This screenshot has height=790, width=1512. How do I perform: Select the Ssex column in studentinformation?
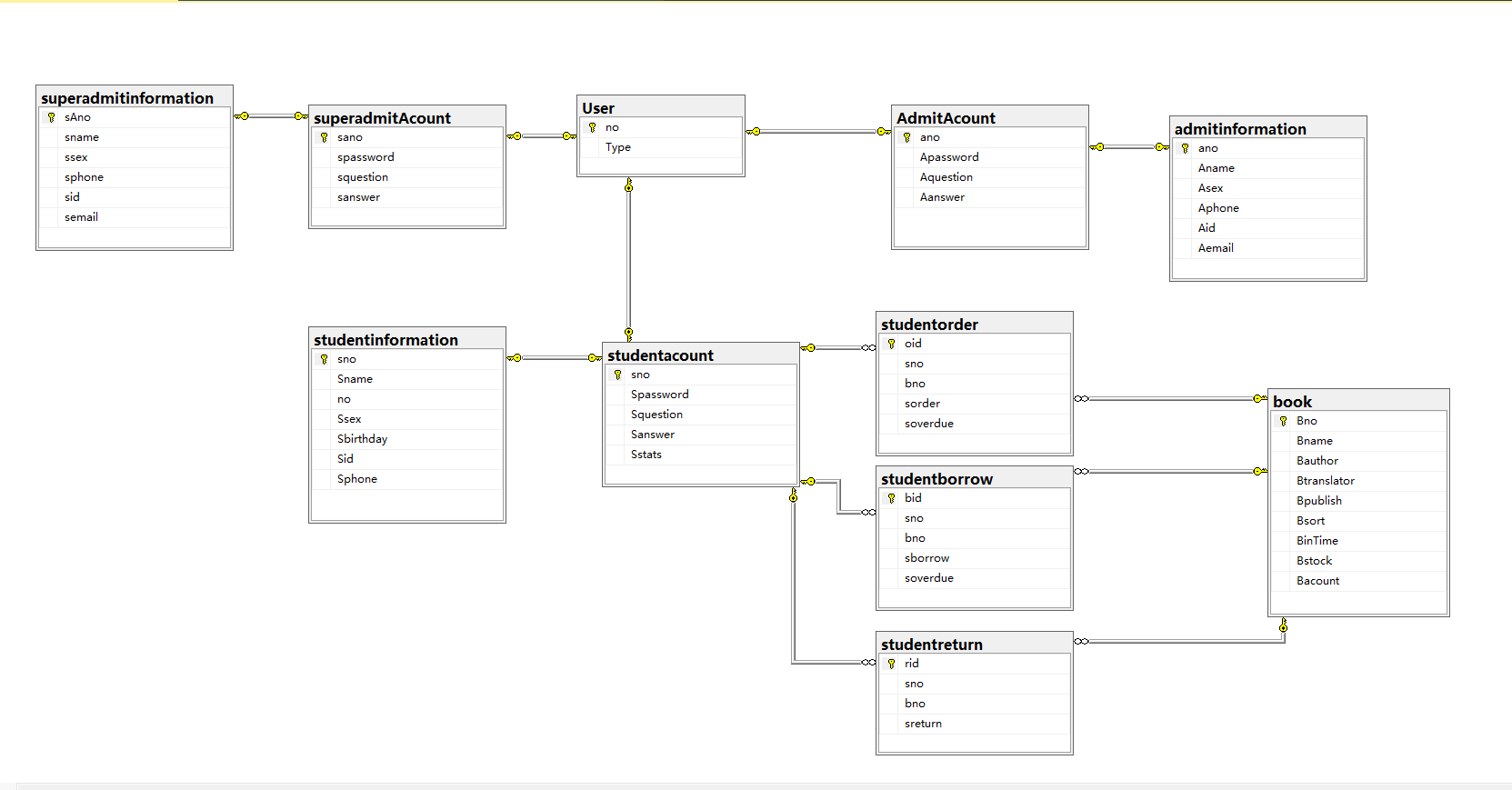[407, 419]
